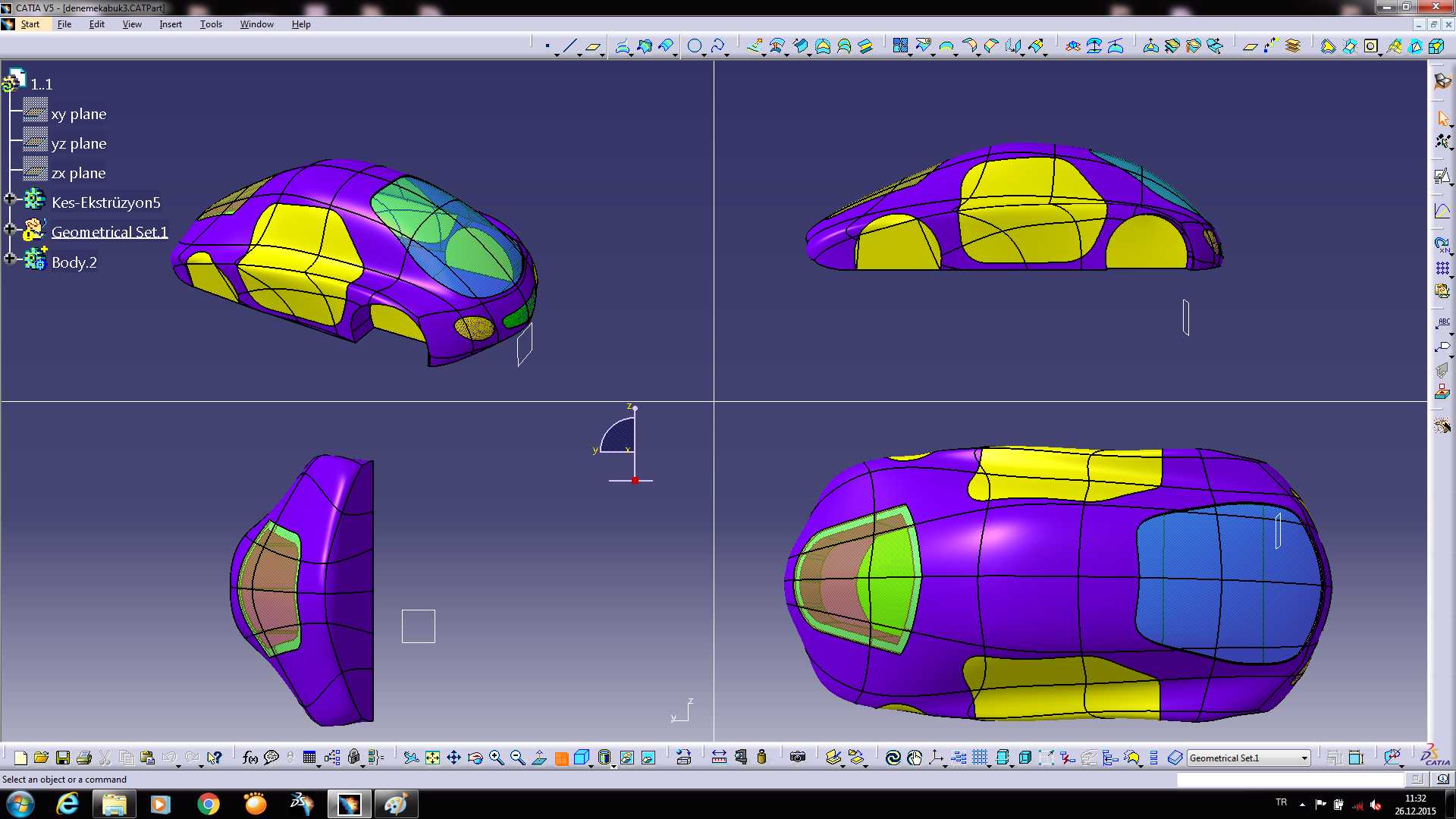Toggle Swap visible space
The width and height of the screenshot is (1456, 819).
pyautogui.click(x=648, y=758)
